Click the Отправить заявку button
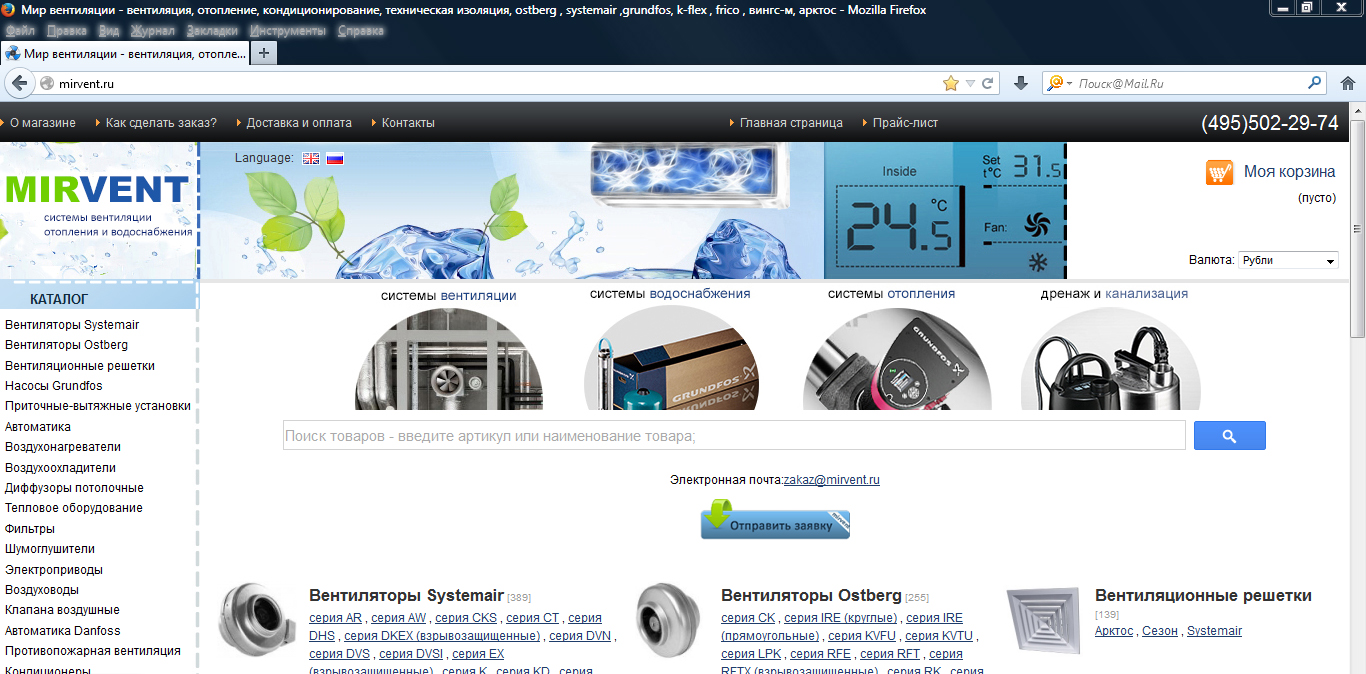Screen dimensions: 1366x674 775,520
